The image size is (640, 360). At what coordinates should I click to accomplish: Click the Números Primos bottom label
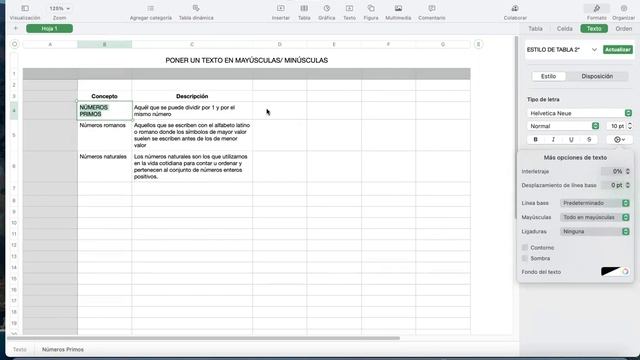tap(63, 350)
